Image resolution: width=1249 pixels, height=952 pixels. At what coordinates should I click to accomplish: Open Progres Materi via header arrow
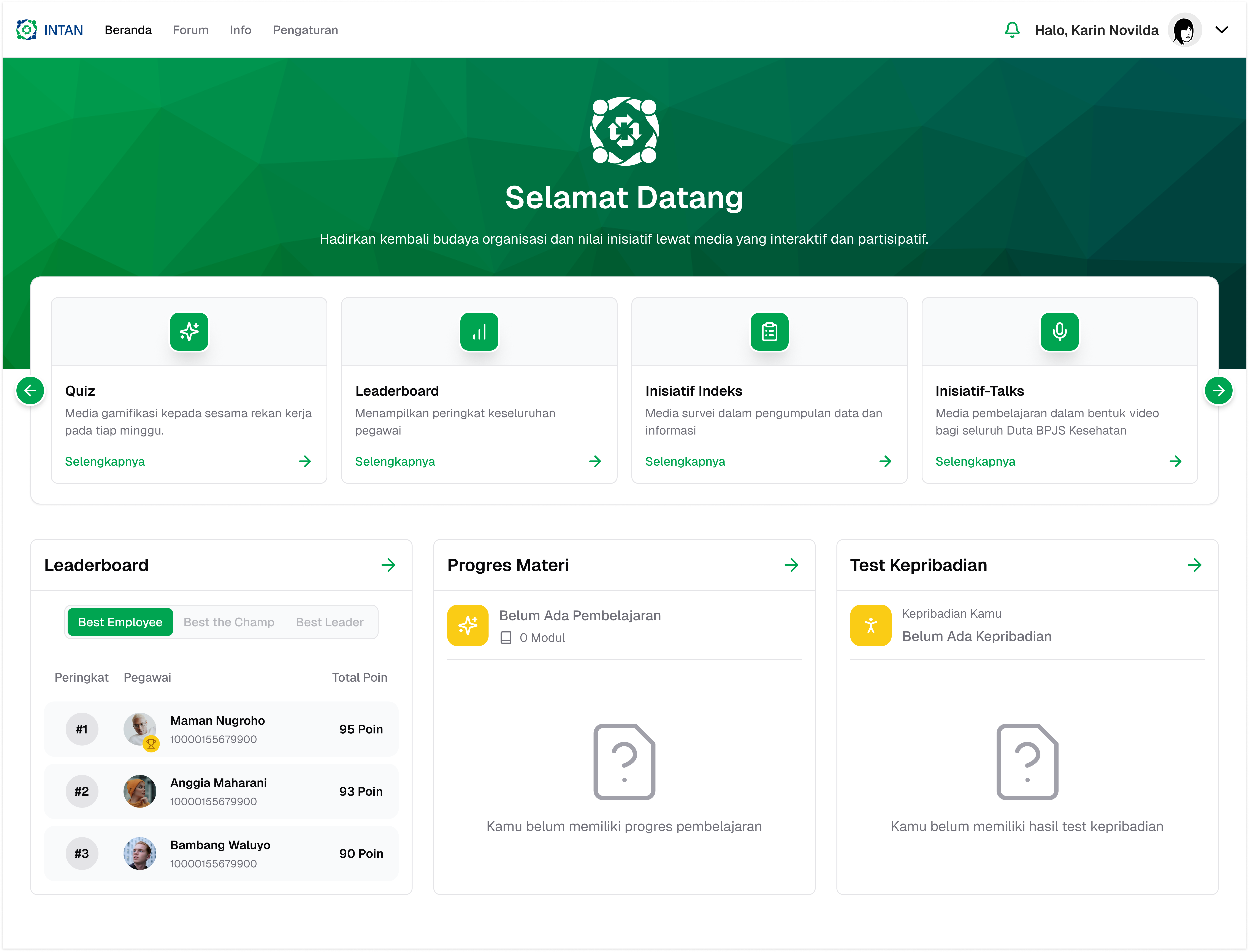(x=791, y=565)
